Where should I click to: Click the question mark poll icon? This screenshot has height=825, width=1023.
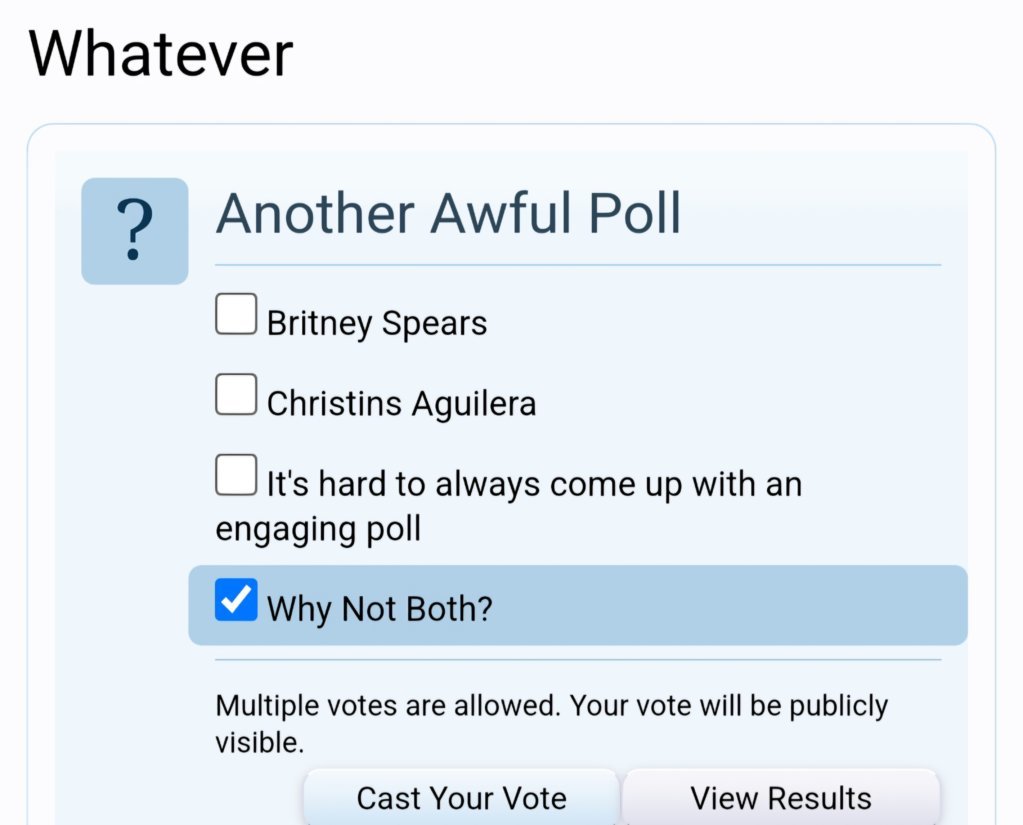pos(134,231)
